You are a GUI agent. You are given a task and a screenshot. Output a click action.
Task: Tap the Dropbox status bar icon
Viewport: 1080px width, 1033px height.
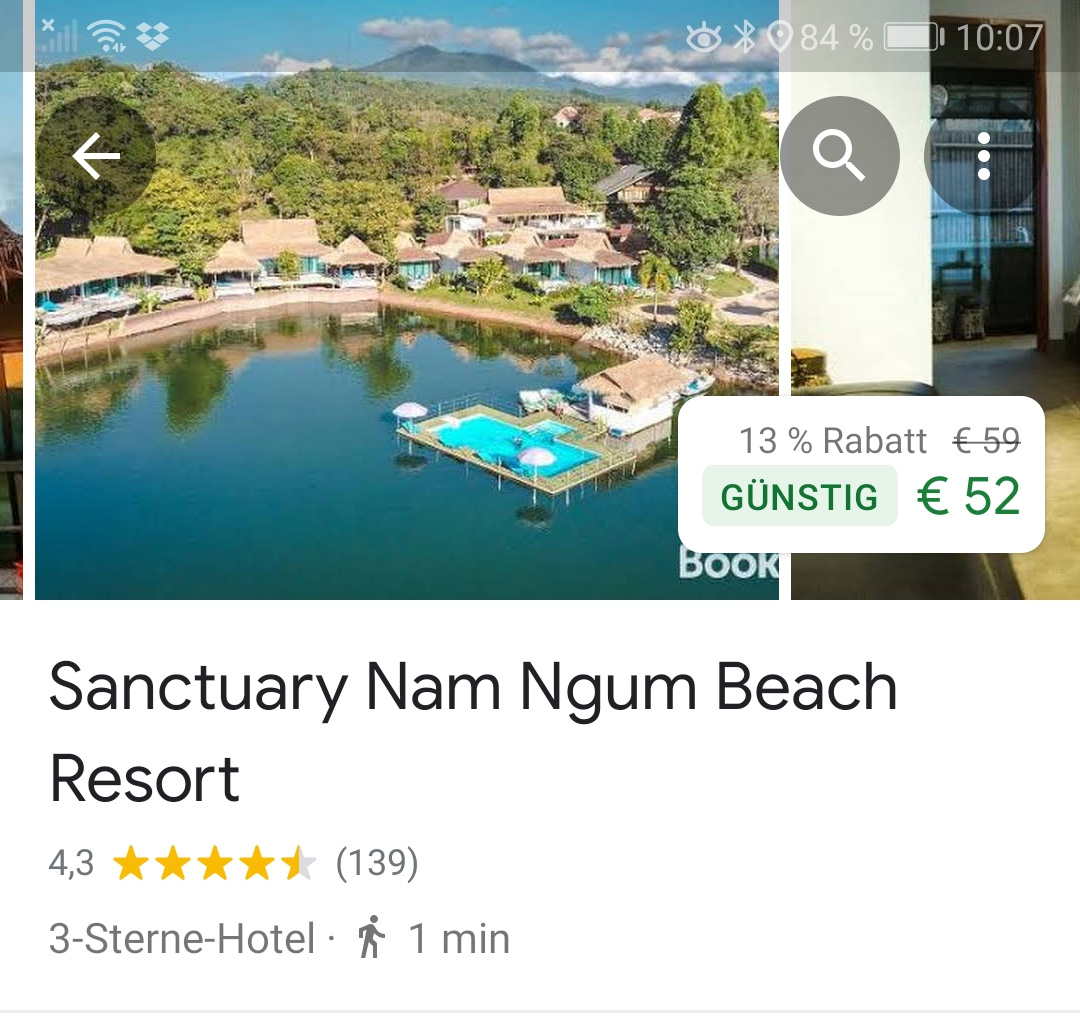(x=153, y=36)
